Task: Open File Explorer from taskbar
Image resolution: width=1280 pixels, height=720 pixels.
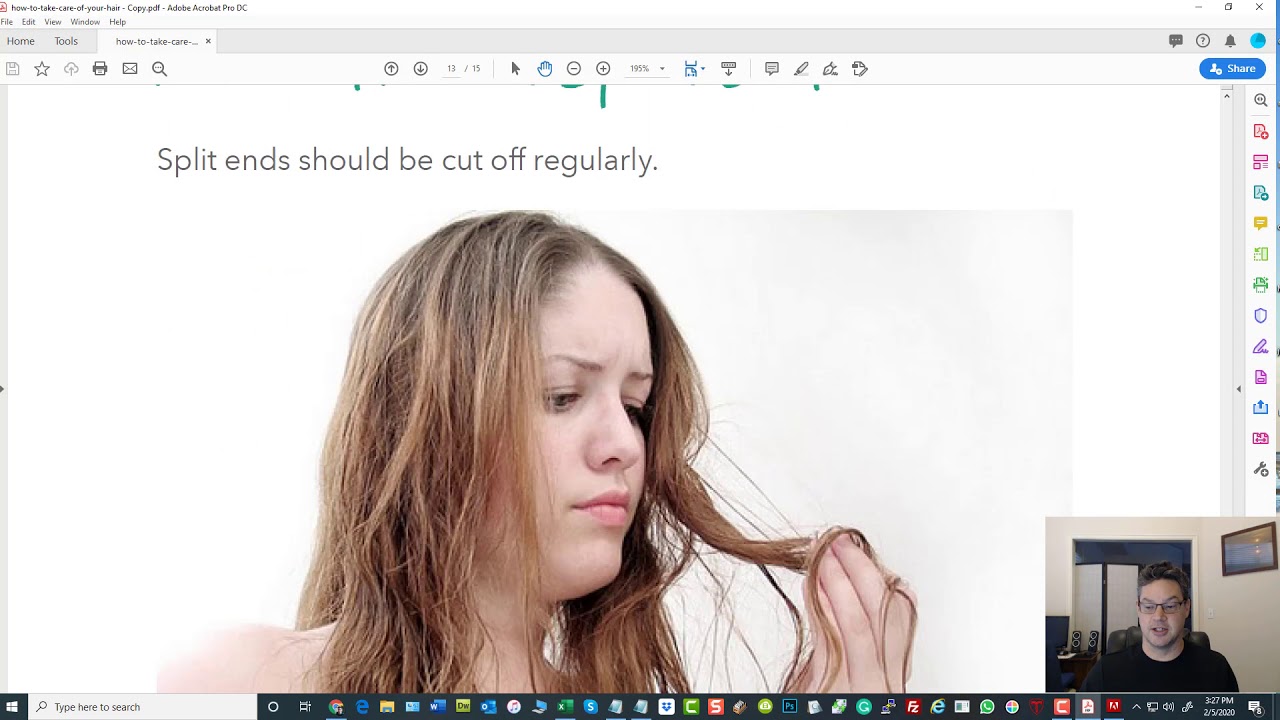Action: pos(387,707)
